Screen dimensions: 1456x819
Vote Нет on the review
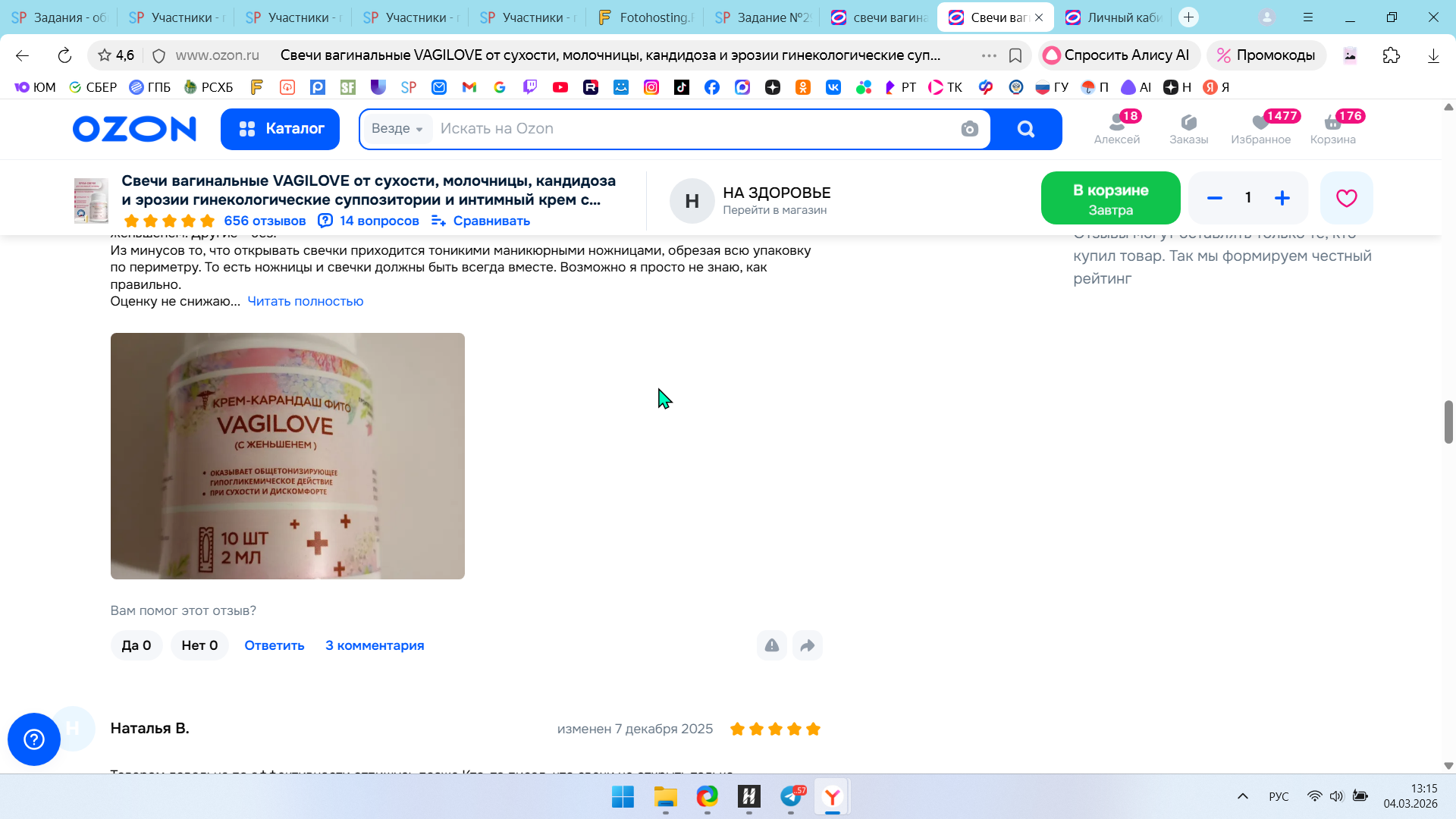pyautogui.click(x=199, y=645)
